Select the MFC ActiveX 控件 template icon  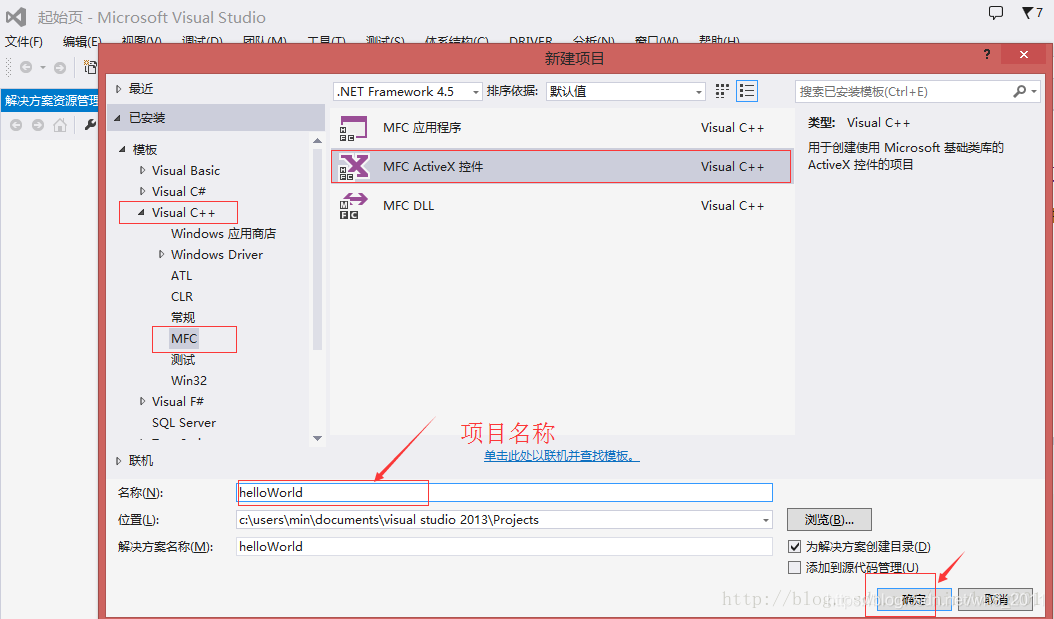pyautogui.click(x=354, y=167)
